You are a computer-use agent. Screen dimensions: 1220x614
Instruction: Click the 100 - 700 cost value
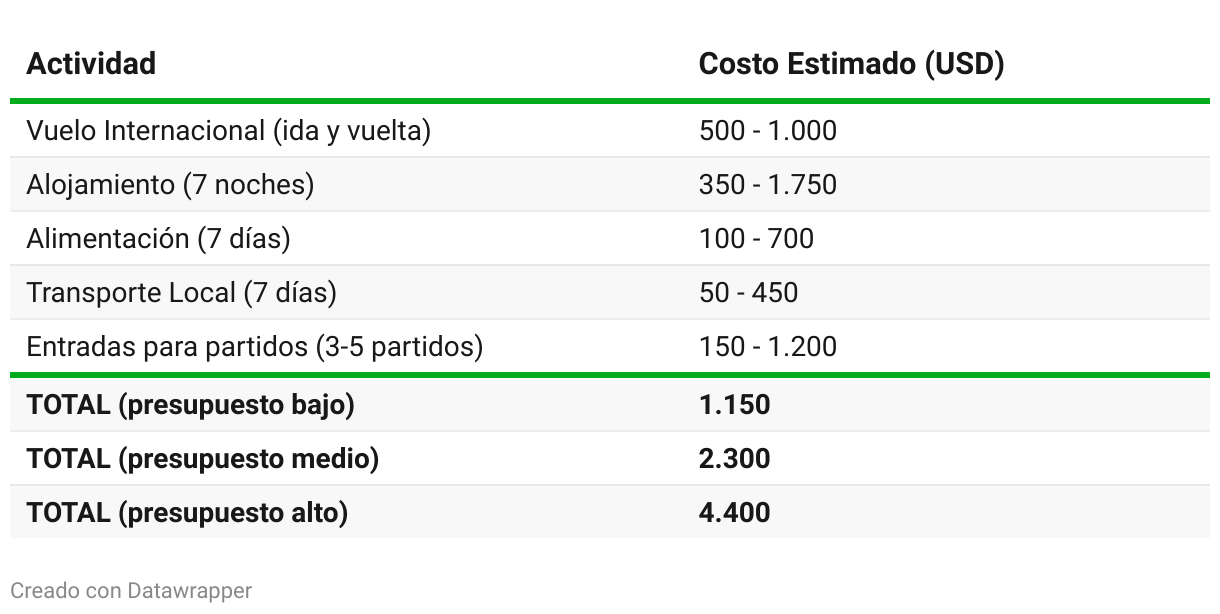[x=756, y=239]
